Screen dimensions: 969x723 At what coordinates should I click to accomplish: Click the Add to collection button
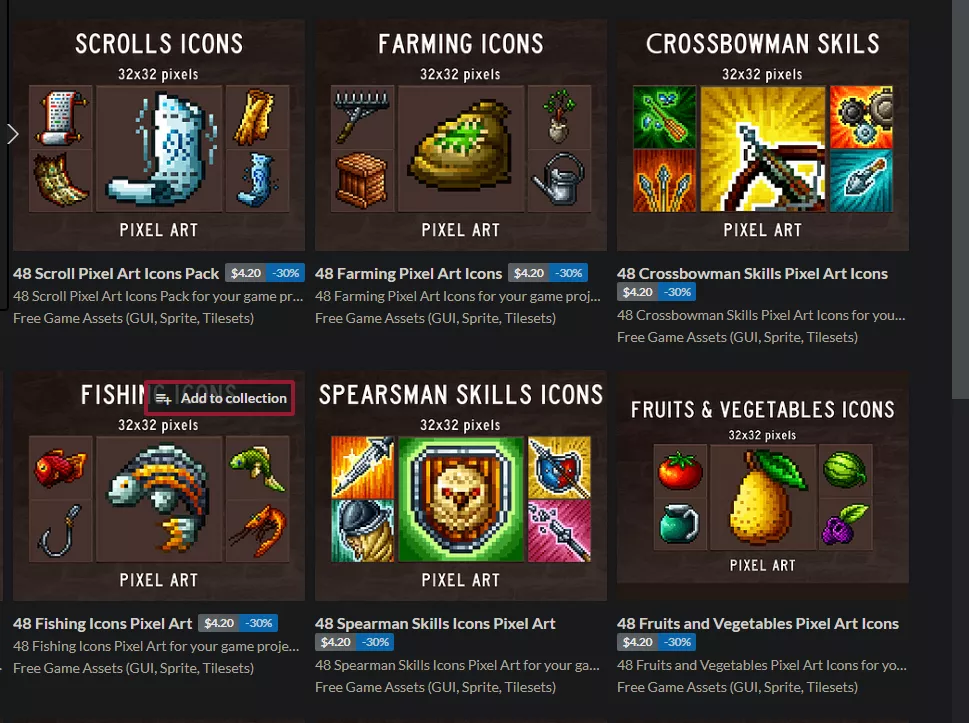[220, 398]
